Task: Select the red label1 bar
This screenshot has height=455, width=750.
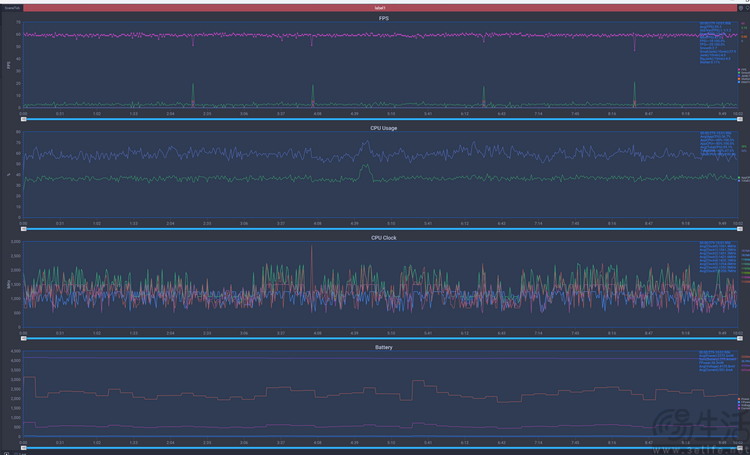Action: (x=380, y=8)
